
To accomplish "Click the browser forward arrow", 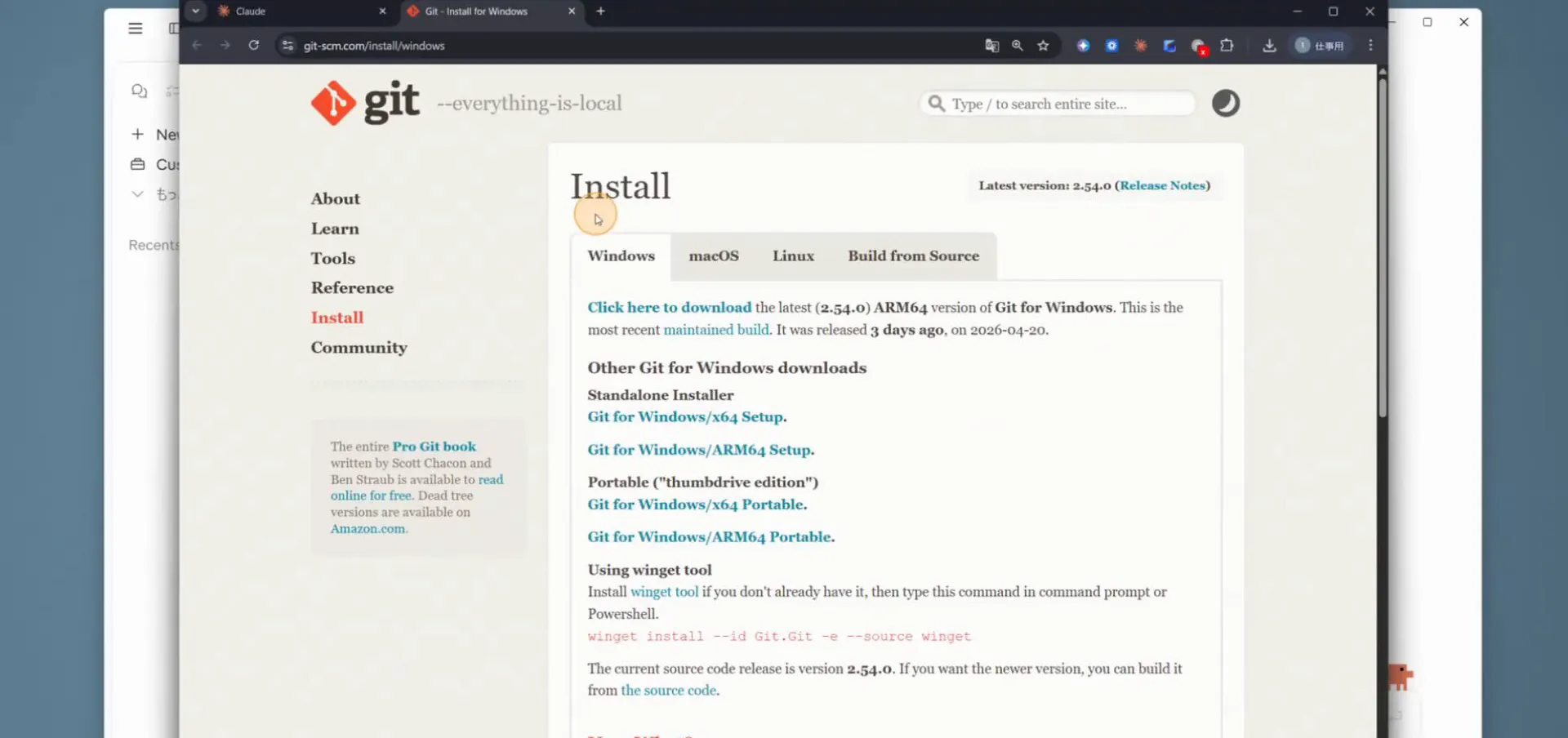I will click(x=225, y=46).
